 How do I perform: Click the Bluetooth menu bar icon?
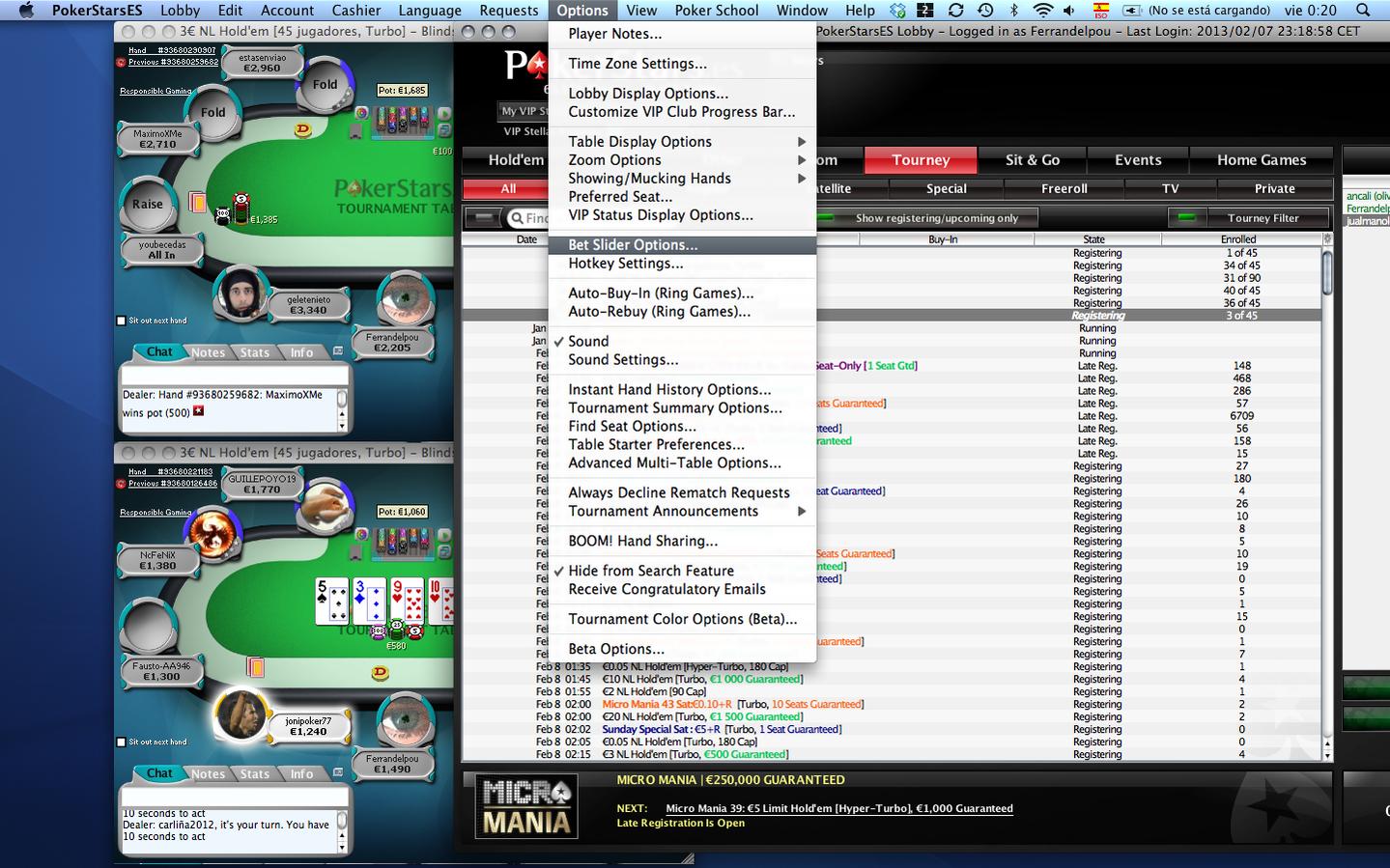point(1013,11)
